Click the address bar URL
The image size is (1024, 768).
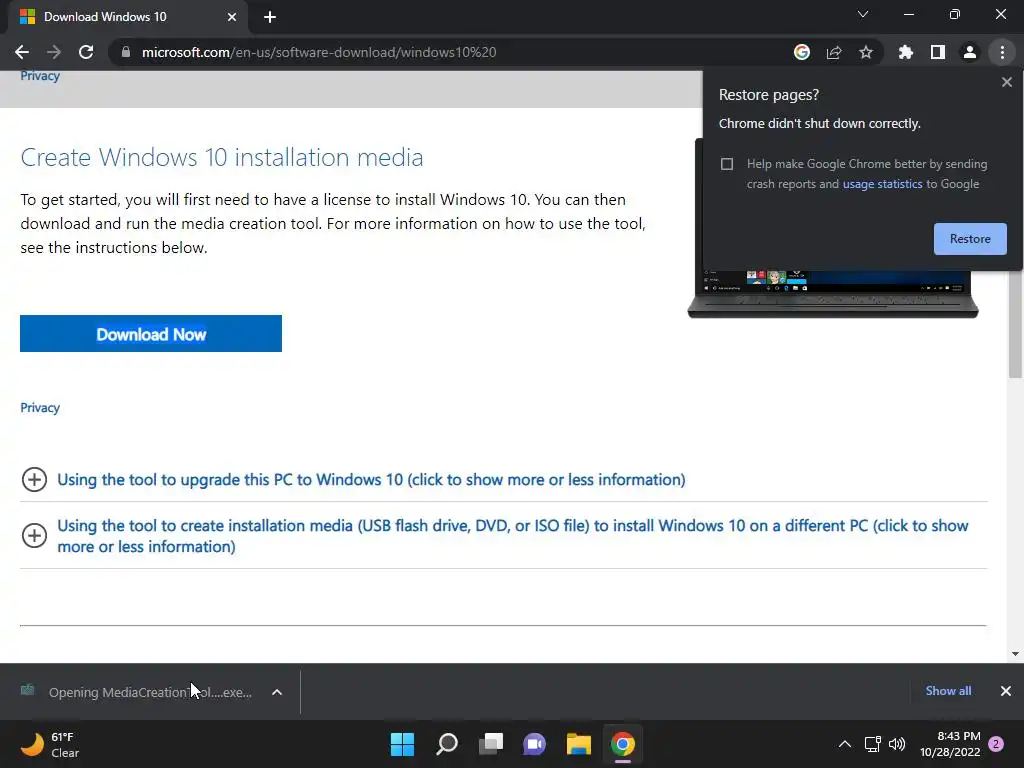pos(319,52)
